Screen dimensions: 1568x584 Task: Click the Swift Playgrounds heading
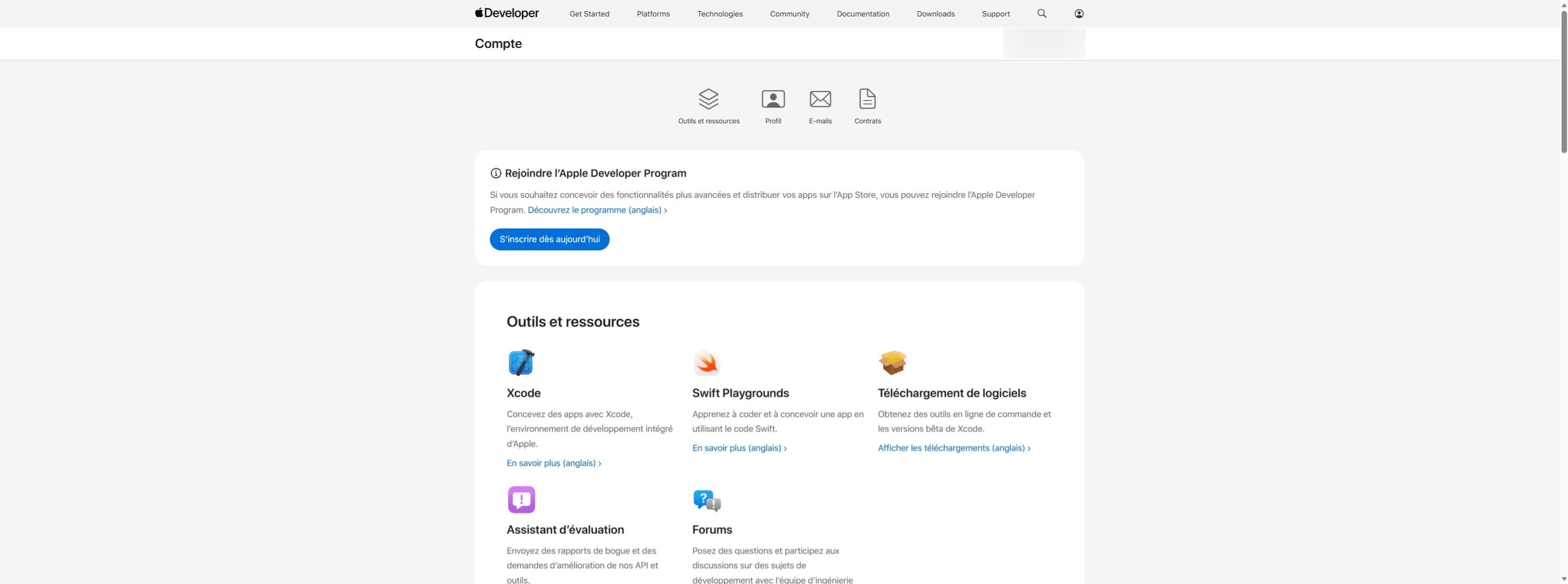740,393
